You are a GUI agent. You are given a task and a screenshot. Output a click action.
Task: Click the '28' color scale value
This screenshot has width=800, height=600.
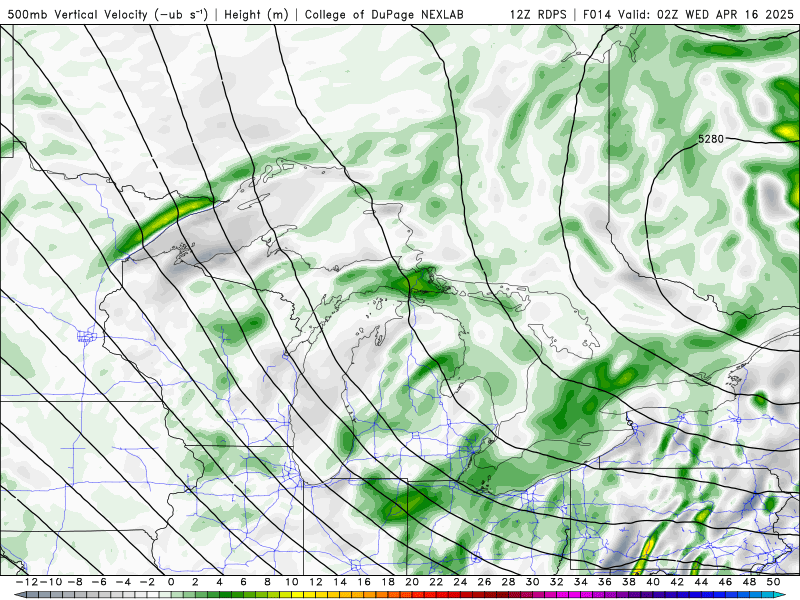click(x=508, y=582)
